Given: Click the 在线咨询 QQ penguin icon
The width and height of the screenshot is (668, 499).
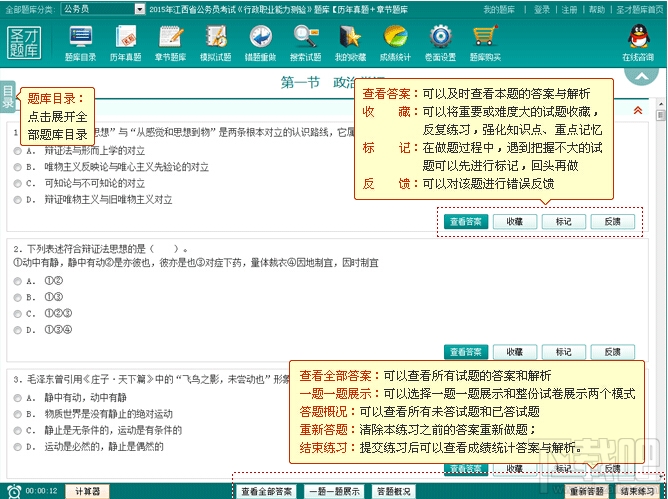Looking at the screenshot, I should pos(638,37).
